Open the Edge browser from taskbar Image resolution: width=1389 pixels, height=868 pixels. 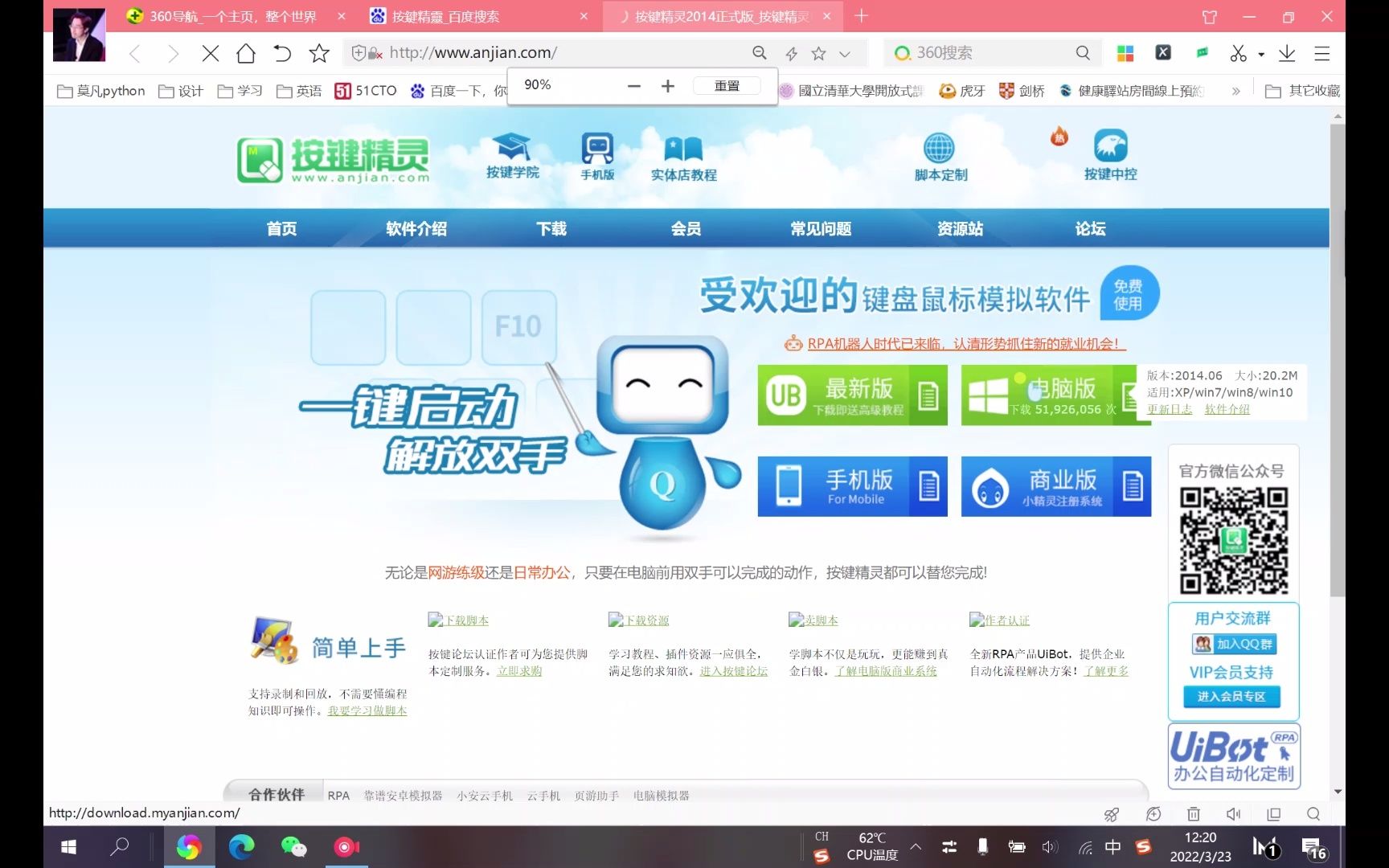[241, 847]
